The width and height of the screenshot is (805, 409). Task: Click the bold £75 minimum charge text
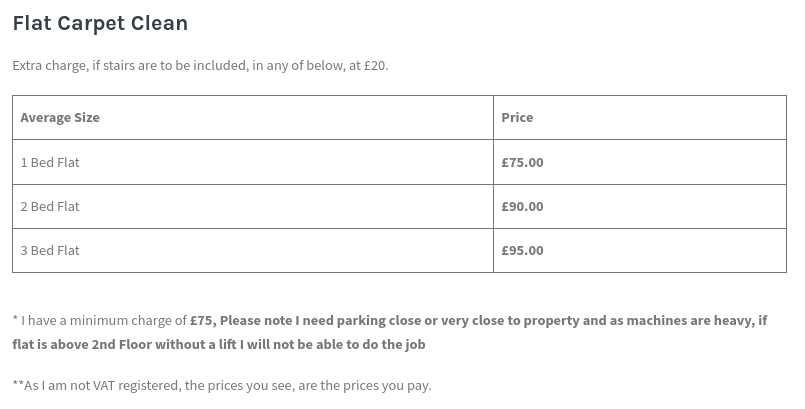[201, 321]
